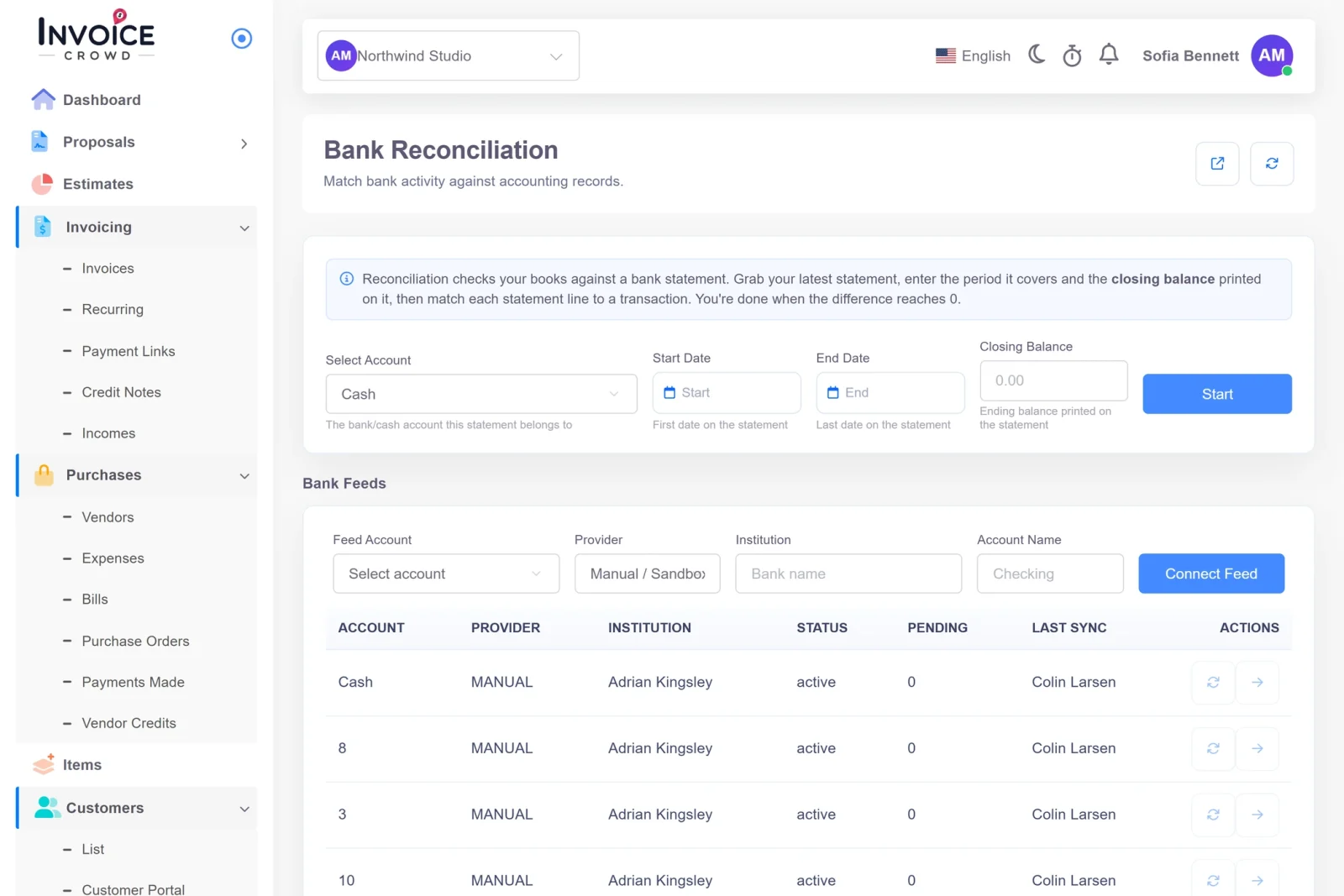Toggle the sidebar pin radio icon
The width and height of the screenshot is (1344, 896).
point(242,38)
